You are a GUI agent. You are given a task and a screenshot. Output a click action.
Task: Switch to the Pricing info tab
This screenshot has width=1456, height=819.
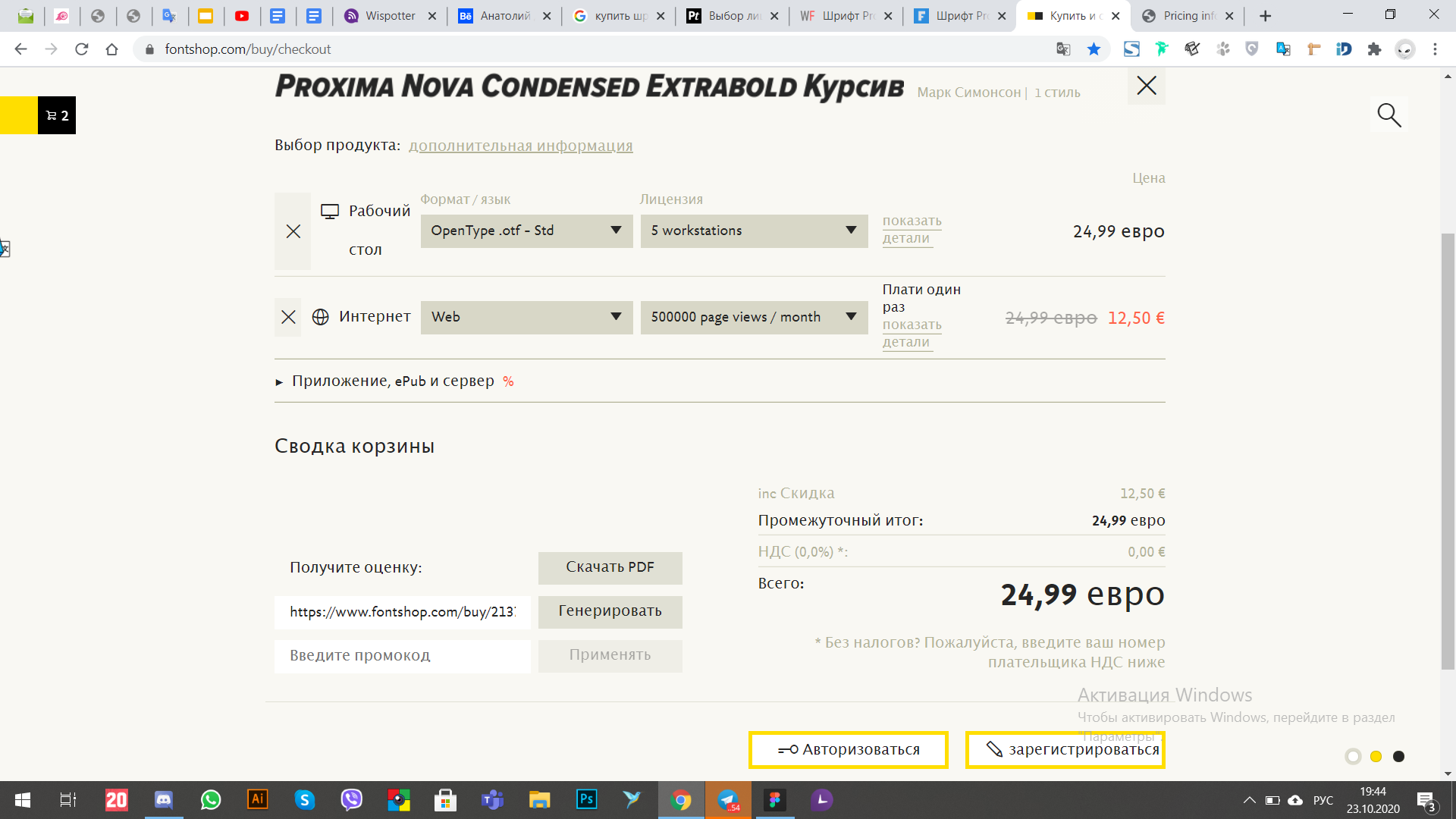(1187, 16)
